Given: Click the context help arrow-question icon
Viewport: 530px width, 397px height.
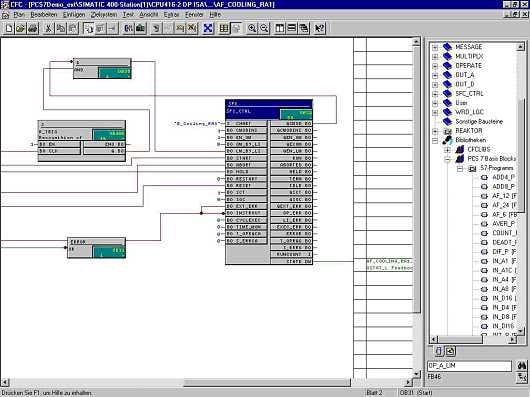Looking at the screenshot, I should (x=319, y=28).
